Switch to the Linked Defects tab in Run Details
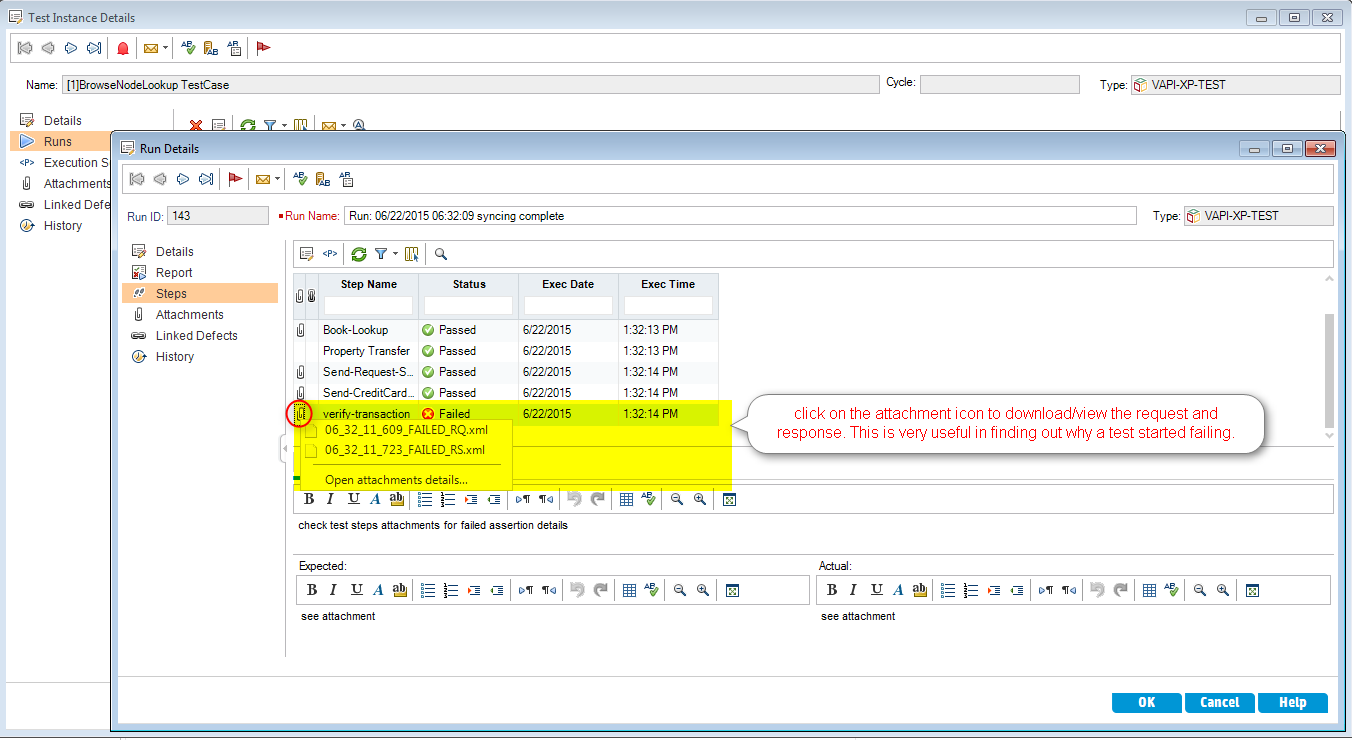 [196, 336]
